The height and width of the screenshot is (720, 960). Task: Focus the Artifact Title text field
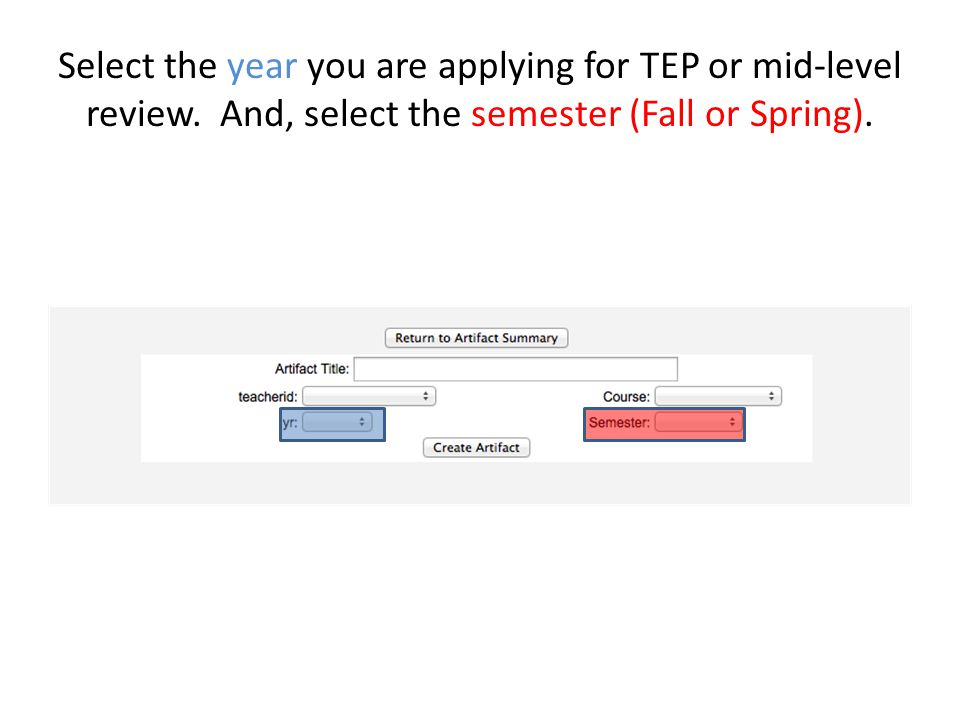pos(516,369)
